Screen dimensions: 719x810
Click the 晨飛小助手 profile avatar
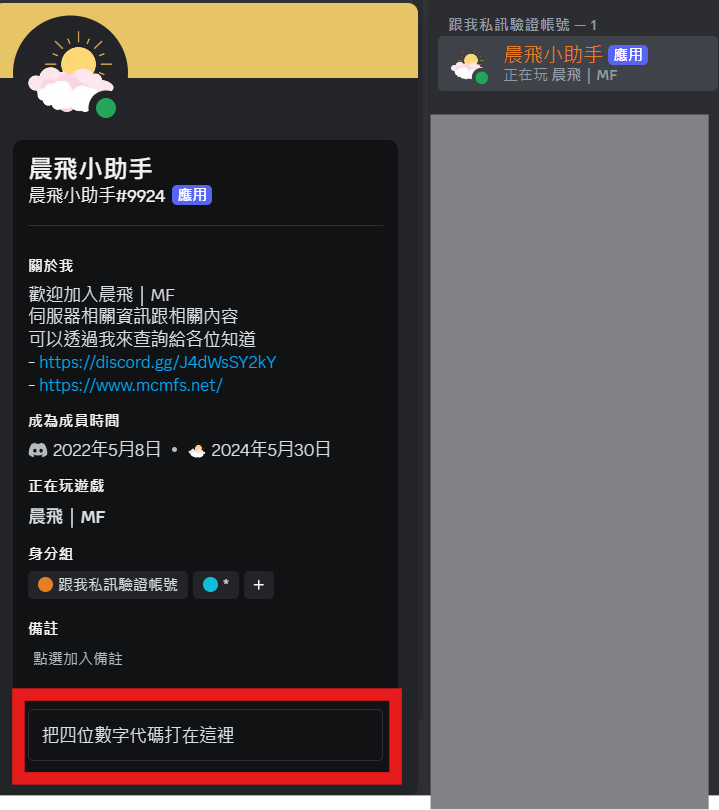[x=70, y=72]
